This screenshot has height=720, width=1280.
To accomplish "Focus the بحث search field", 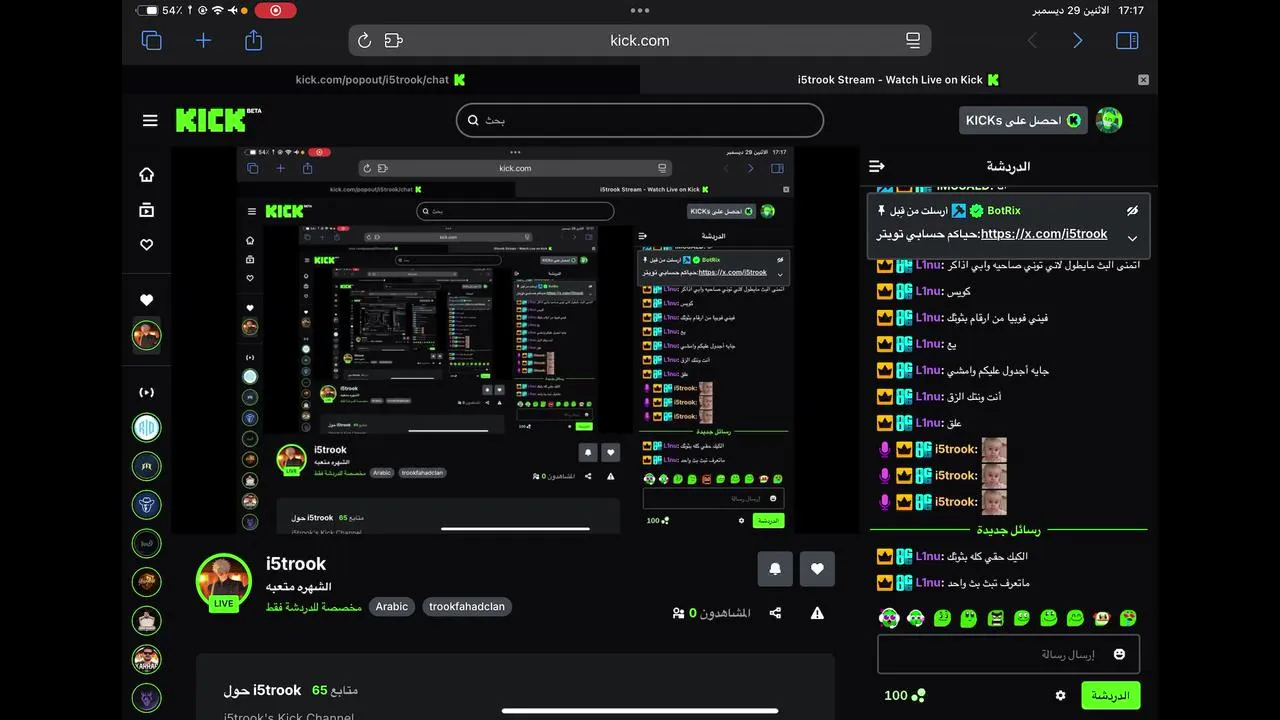I will 640,120.
